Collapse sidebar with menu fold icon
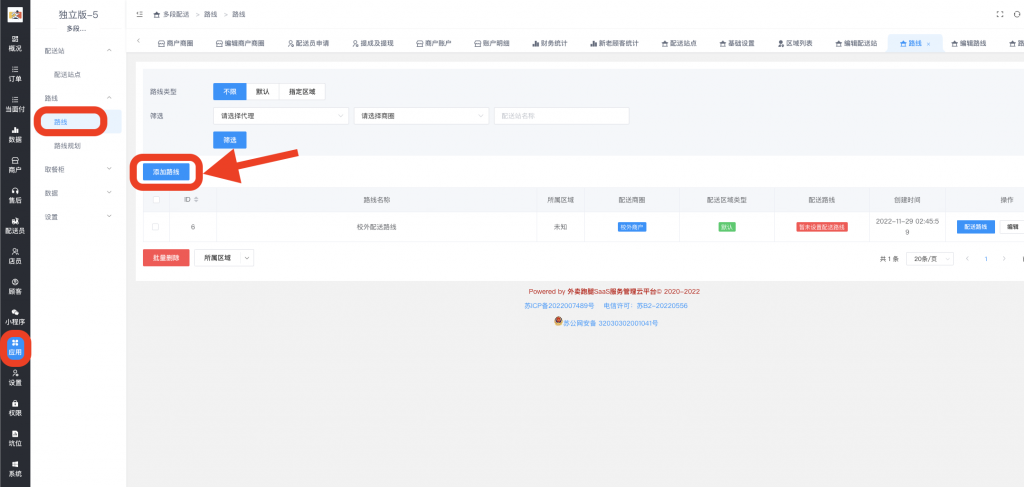The height and width of the screenshot is (487, 1024). click(140, 14)
